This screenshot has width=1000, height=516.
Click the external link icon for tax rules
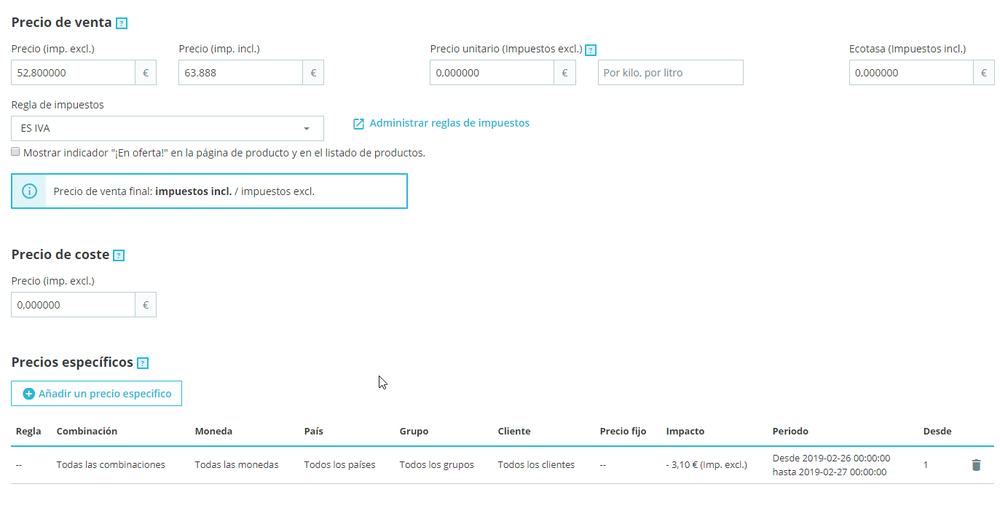click(358, 124)
